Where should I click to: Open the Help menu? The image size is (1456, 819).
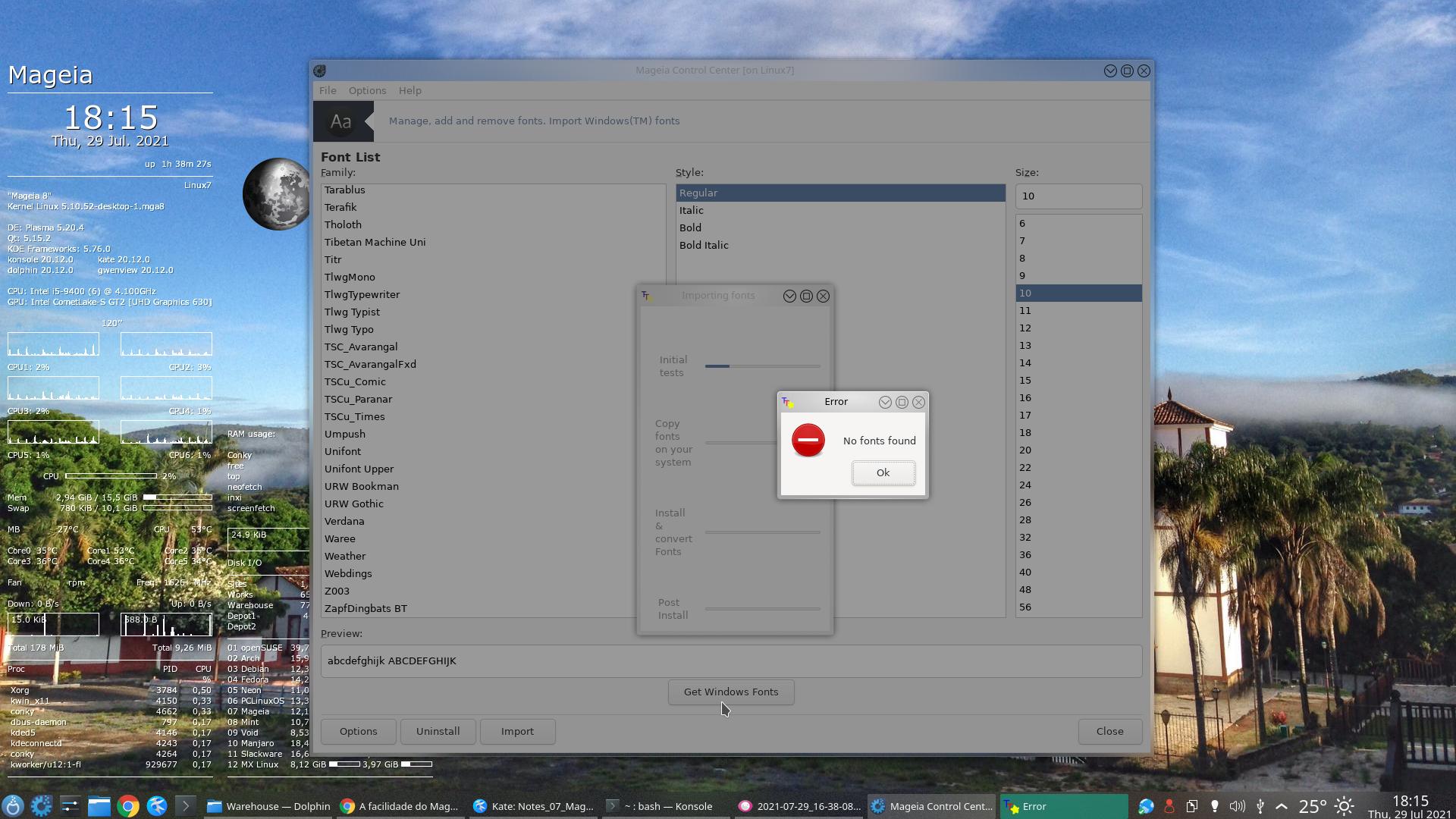pyautogui.click(x=409, y=90)
